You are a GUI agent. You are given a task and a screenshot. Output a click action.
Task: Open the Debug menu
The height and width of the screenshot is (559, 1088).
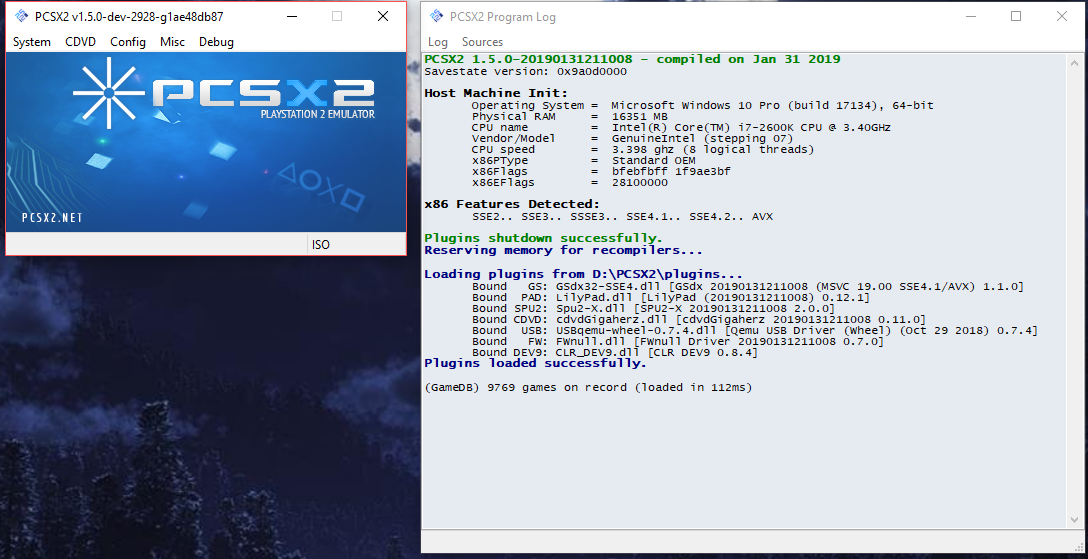point(216,42)
